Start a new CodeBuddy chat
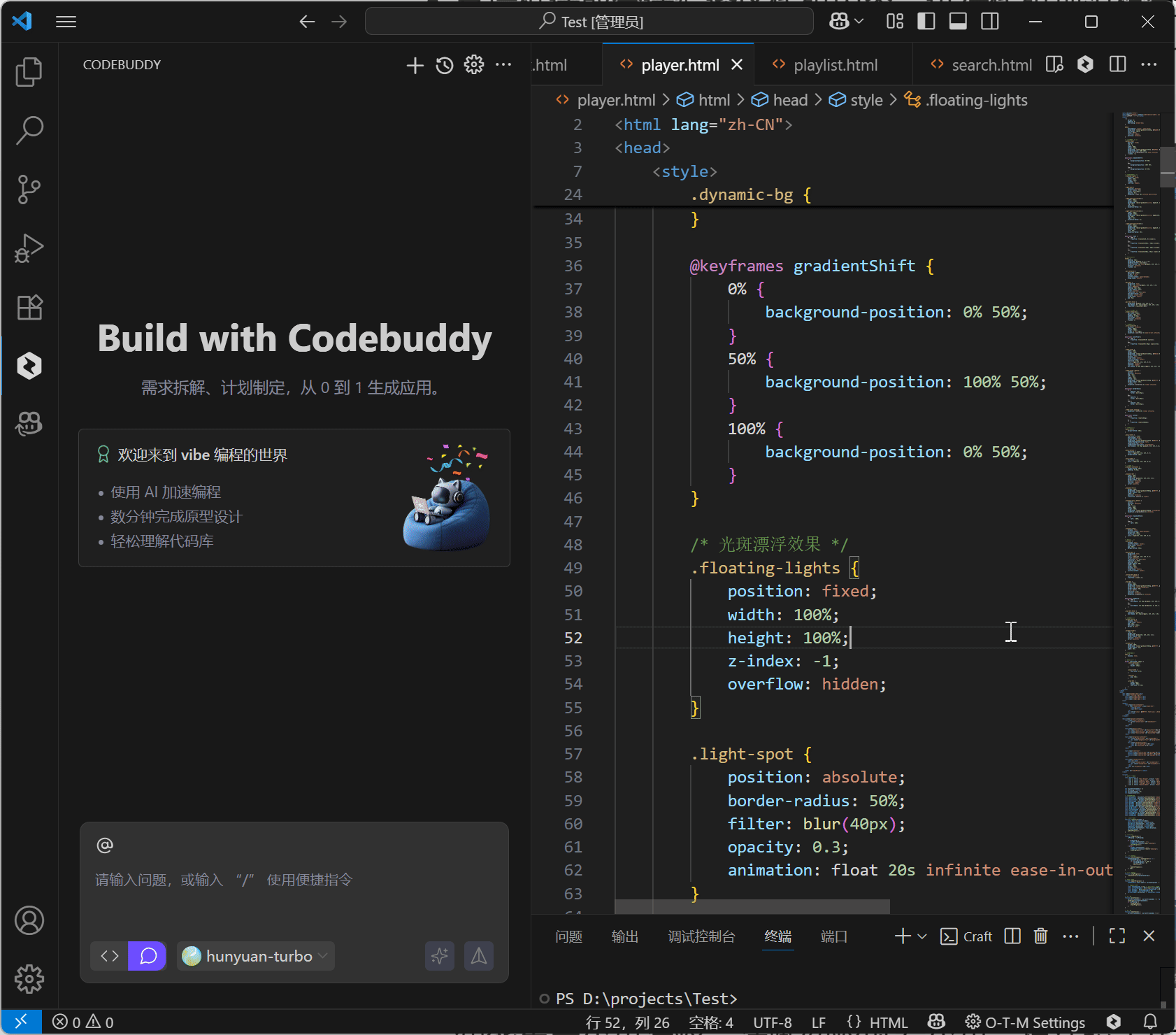1176x1035 pixels. pos(415,65)
